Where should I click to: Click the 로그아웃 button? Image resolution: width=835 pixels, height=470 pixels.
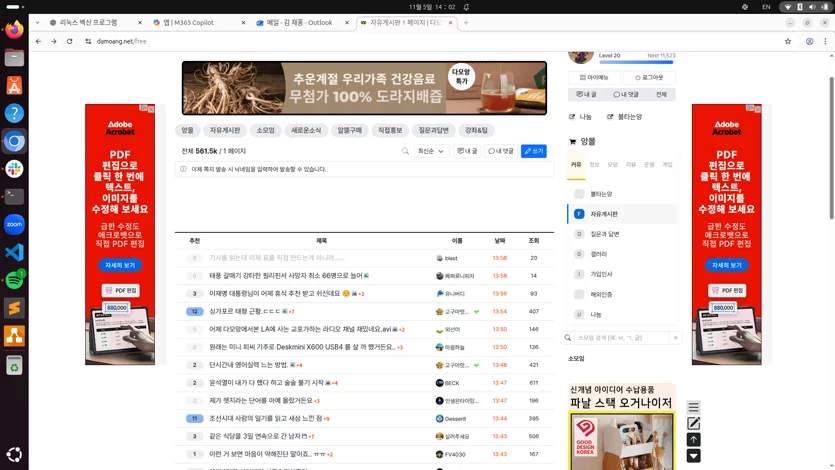pyautogui.click(x=649, y=78)
